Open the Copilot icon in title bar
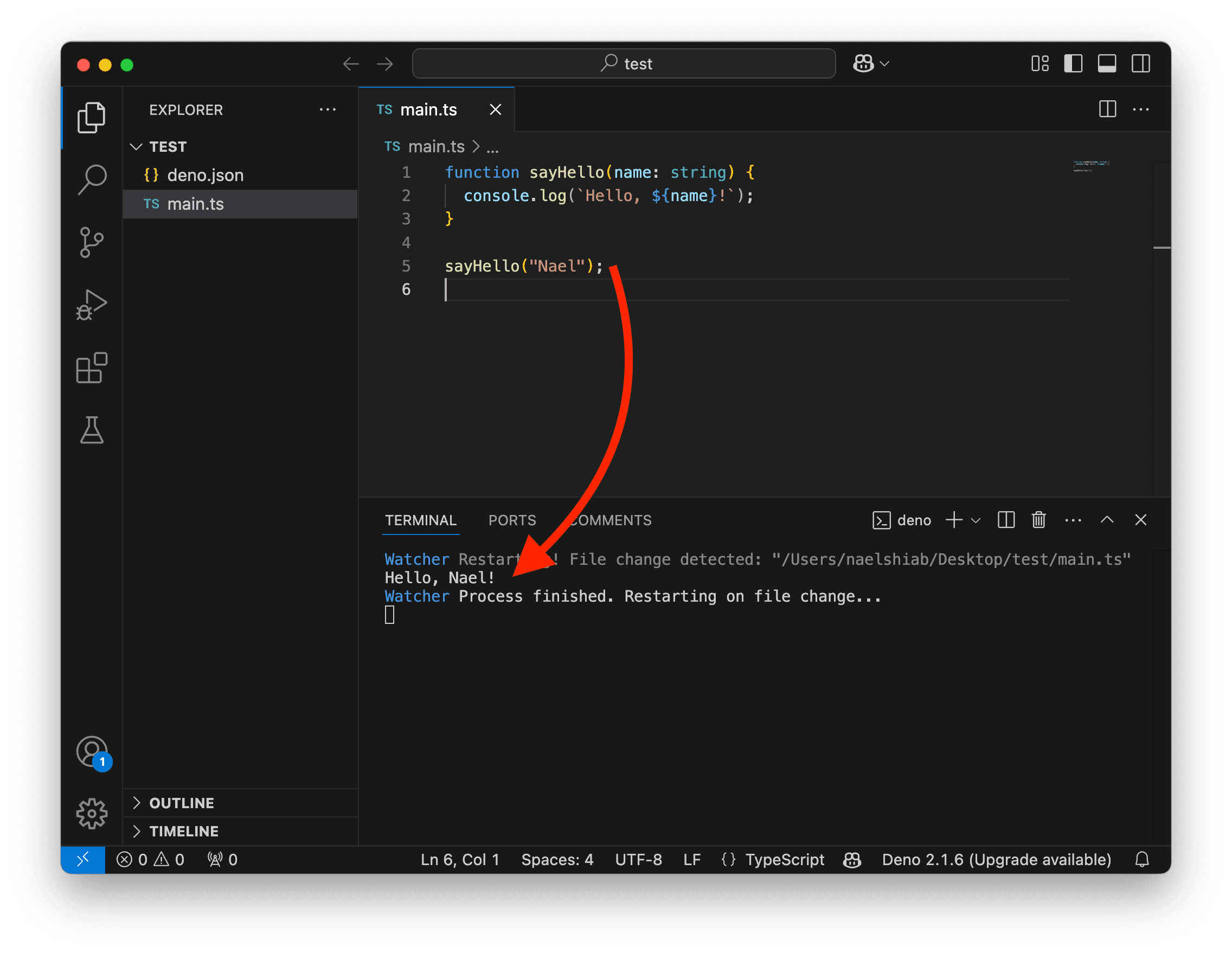 (x=863, y=63)
